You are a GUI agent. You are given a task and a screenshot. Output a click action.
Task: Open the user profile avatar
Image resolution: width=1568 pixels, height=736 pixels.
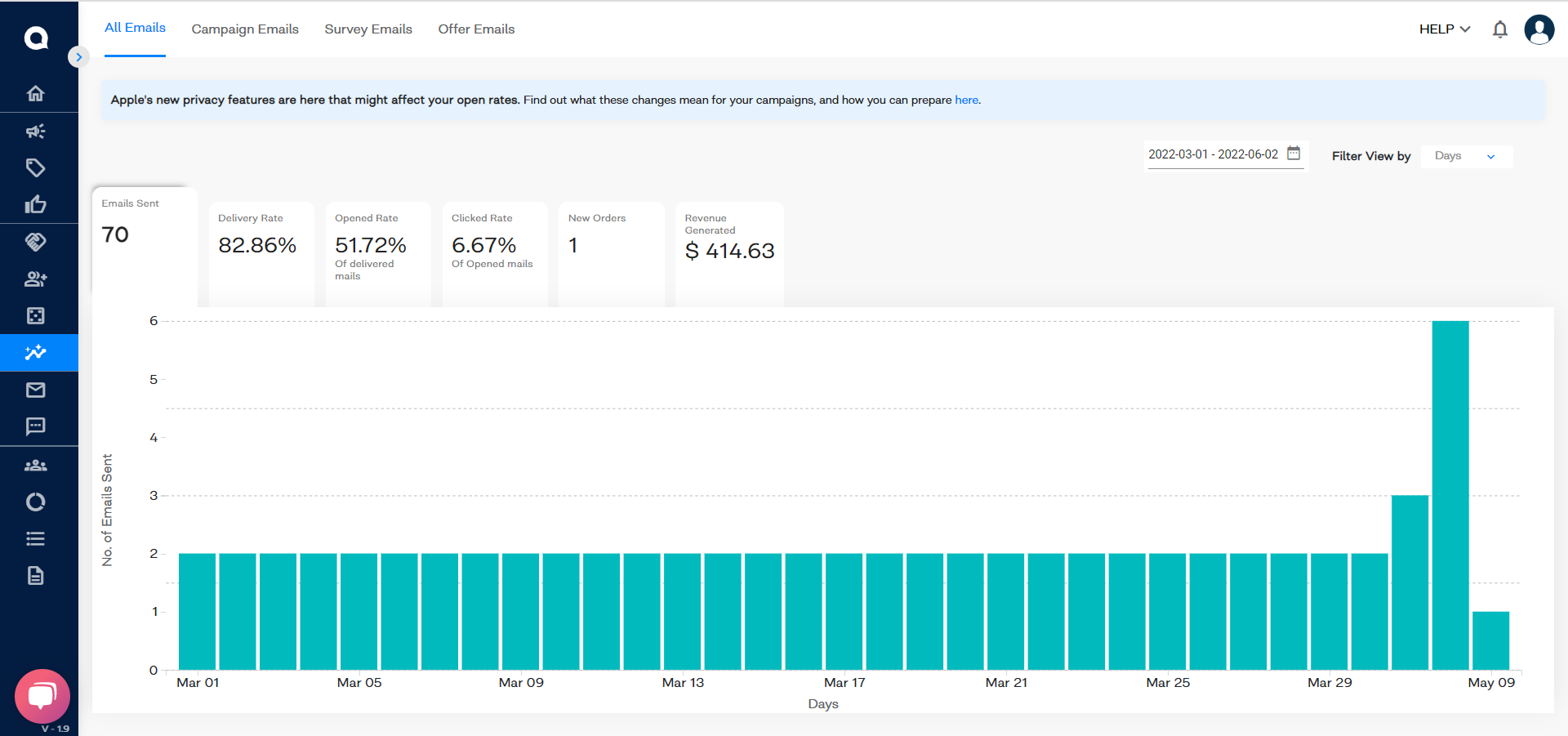pos(1539,29)
